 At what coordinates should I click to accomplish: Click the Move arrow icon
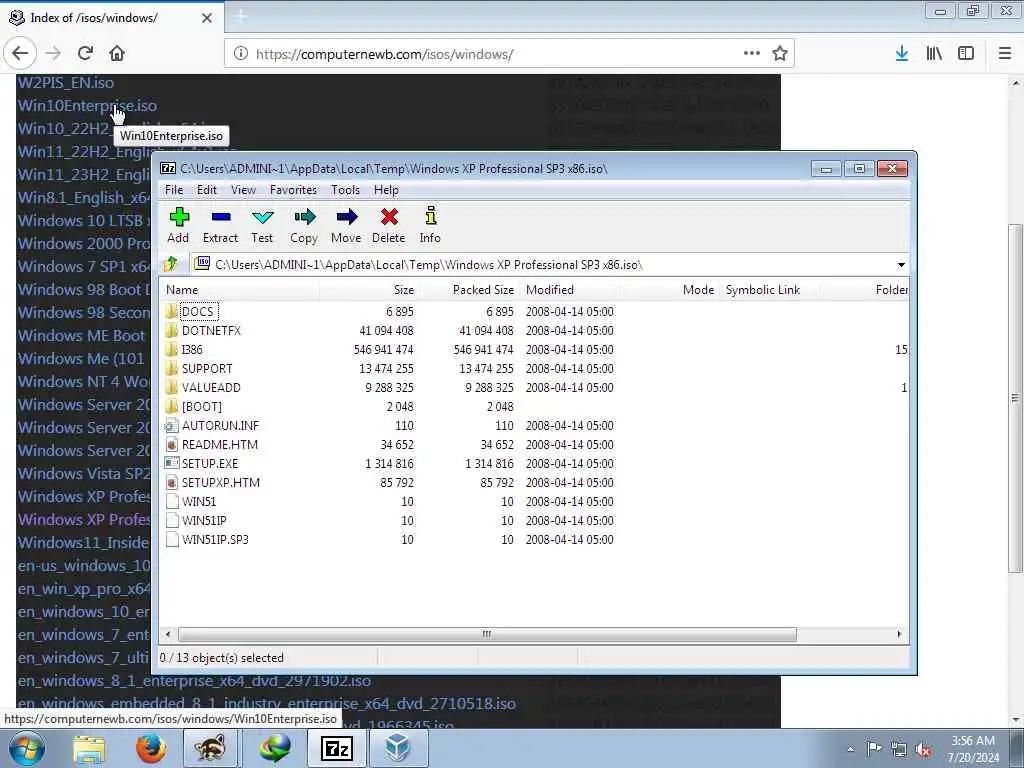346,226
